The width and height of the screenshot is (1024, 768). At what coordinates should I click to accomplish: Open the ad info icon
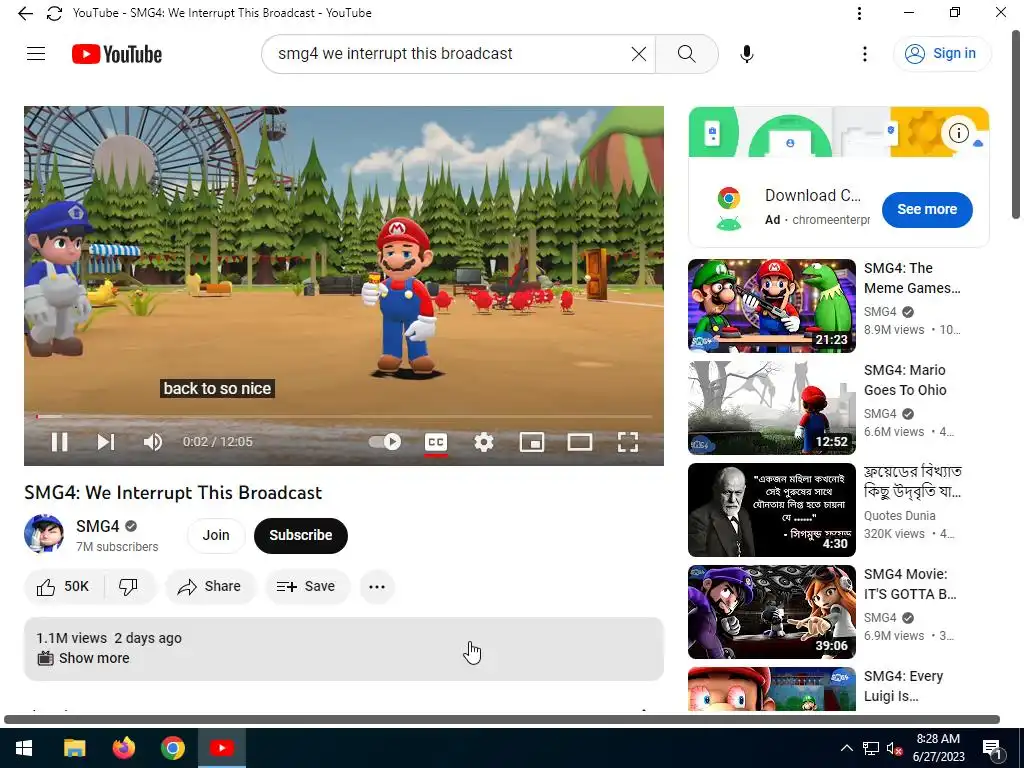958,133
